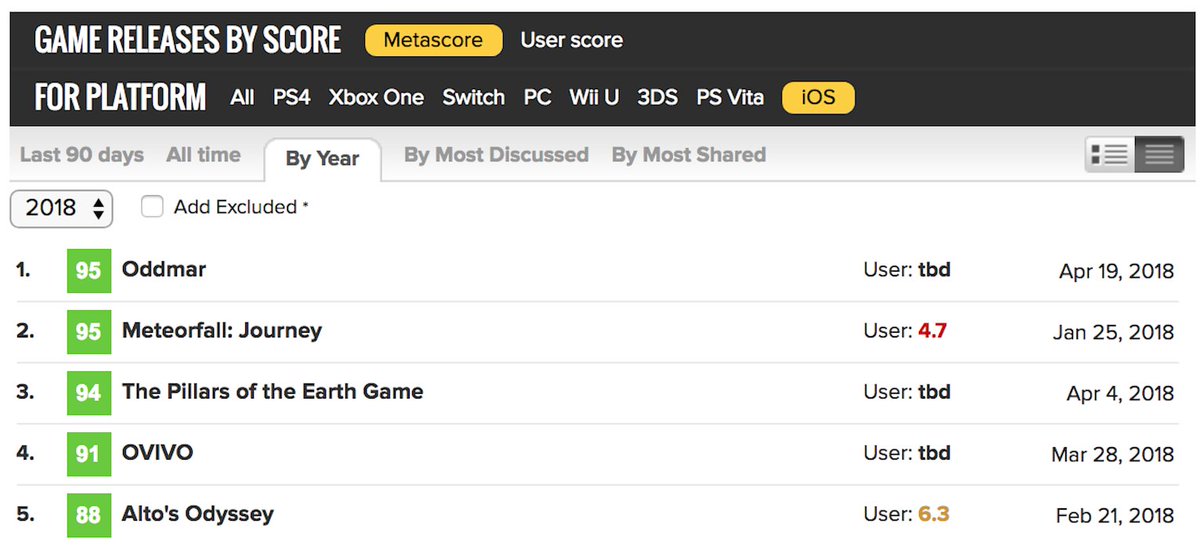This screenshot has width=1200, height=545.
Task: Filter platform by All
Action: point(242,97)
